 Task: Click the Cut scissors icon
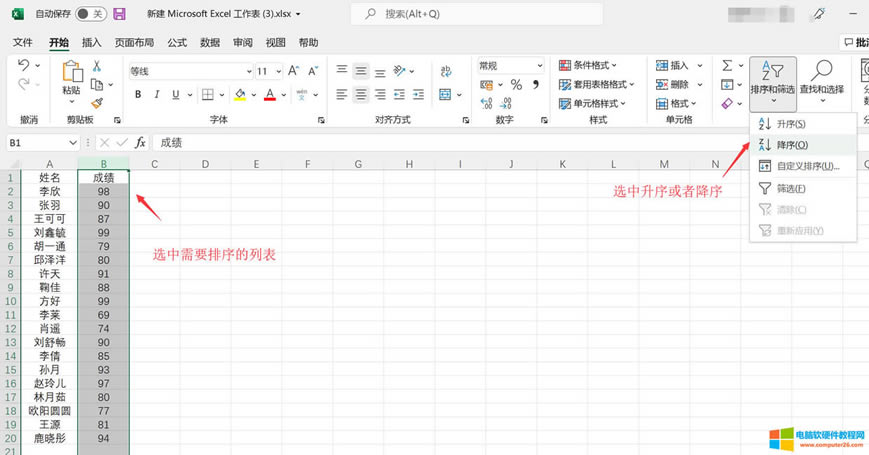pos(97,65)
